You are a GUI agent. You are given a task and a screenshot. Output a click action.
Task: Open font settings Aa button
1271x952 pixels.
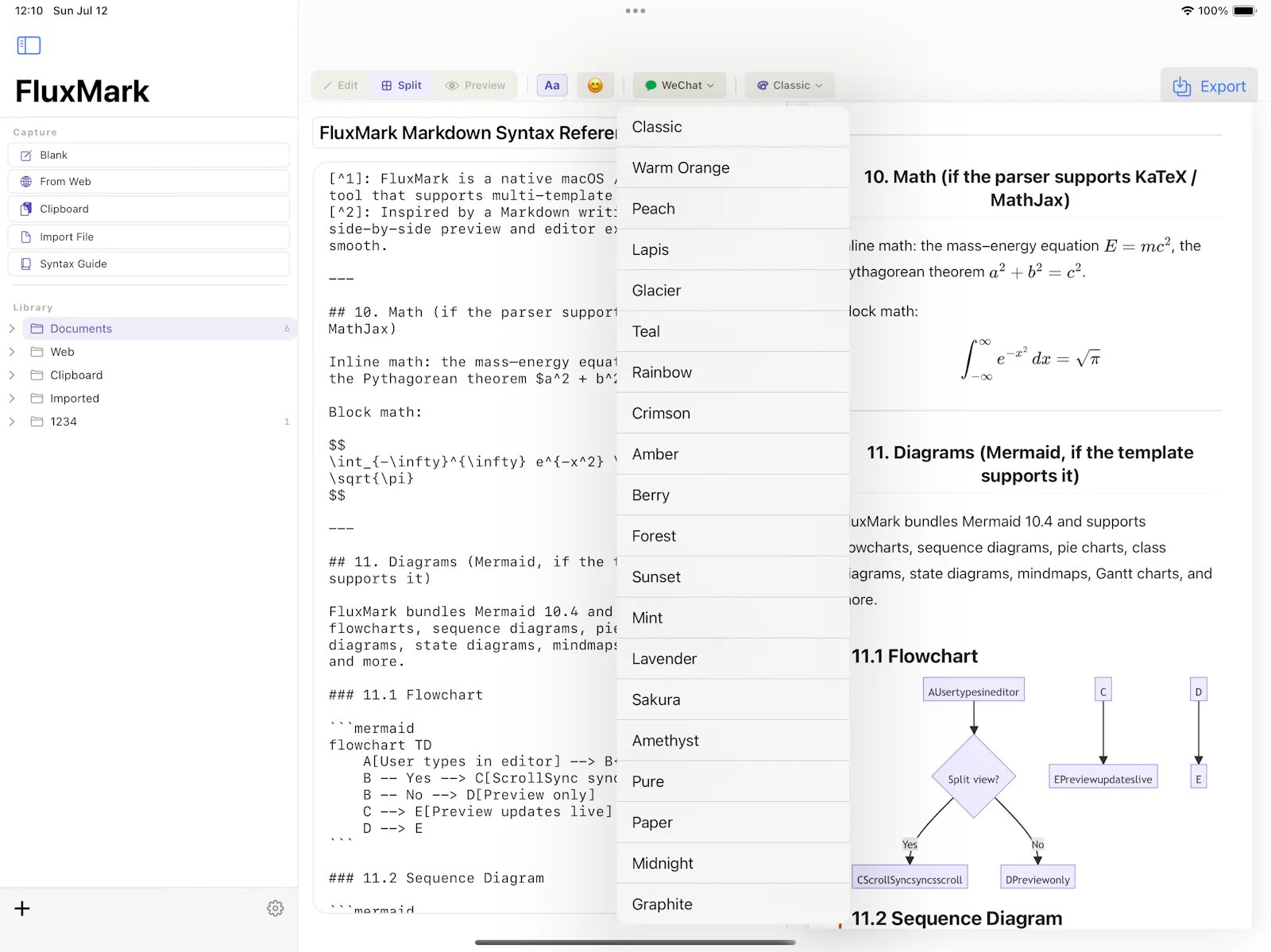click(552, 86)
